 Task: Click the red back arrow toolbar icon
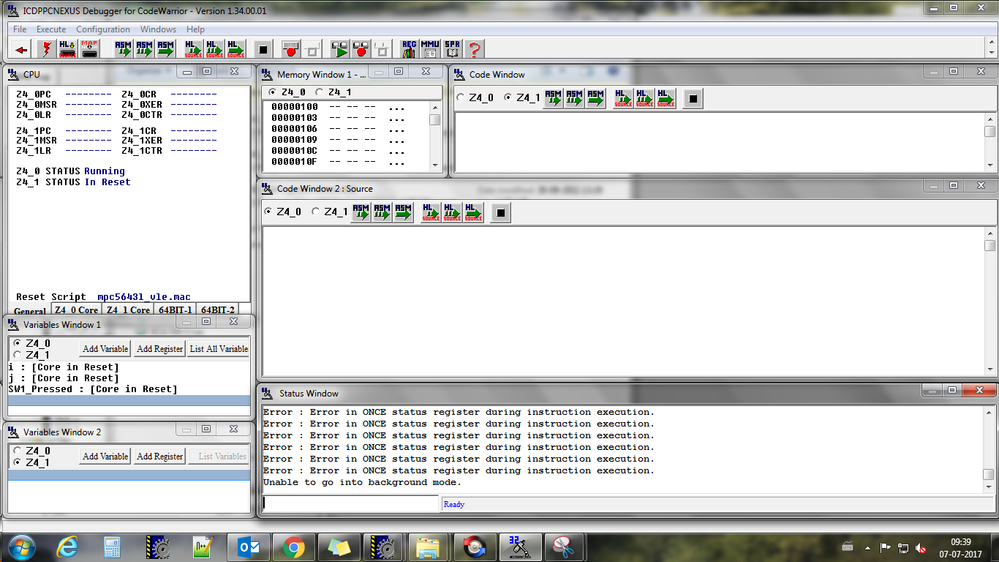point(22,49)
